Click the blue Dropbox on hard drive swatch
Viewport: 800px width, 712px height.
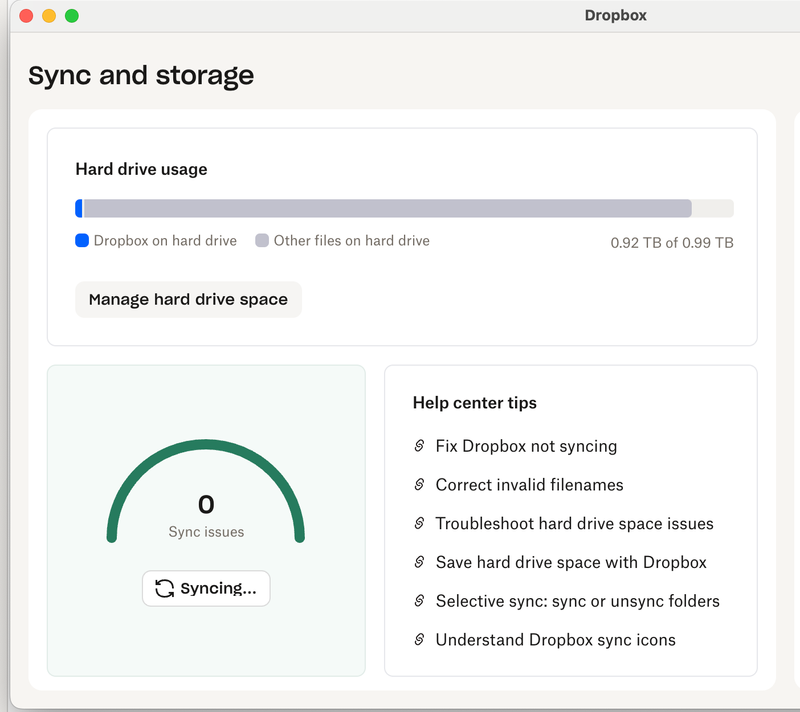(x=82, y=241)
